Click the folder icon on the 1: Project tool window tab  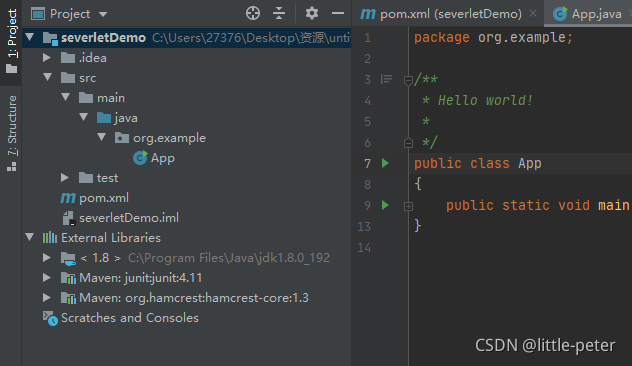coord(11,69)
